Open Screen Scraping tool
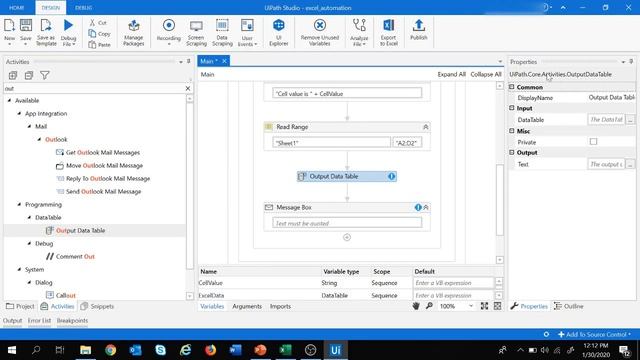Viewport: 640px width, 360px height. (x=196, y=32)
